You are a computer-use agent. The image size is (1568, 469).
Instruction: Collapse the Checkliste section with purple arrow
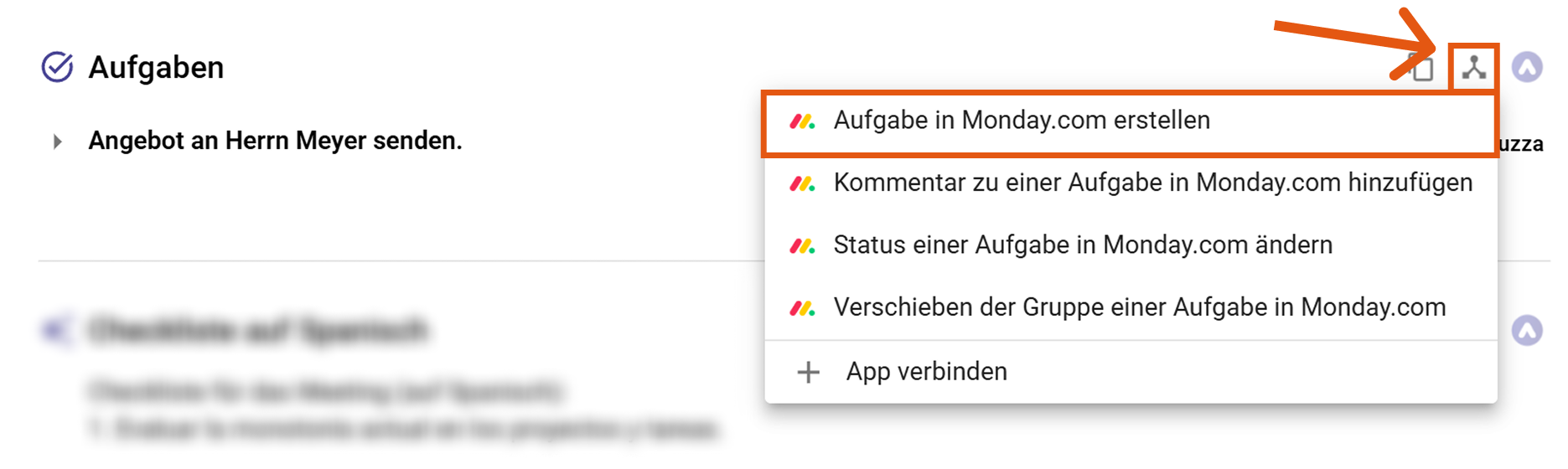click(x=1527, y=330)
